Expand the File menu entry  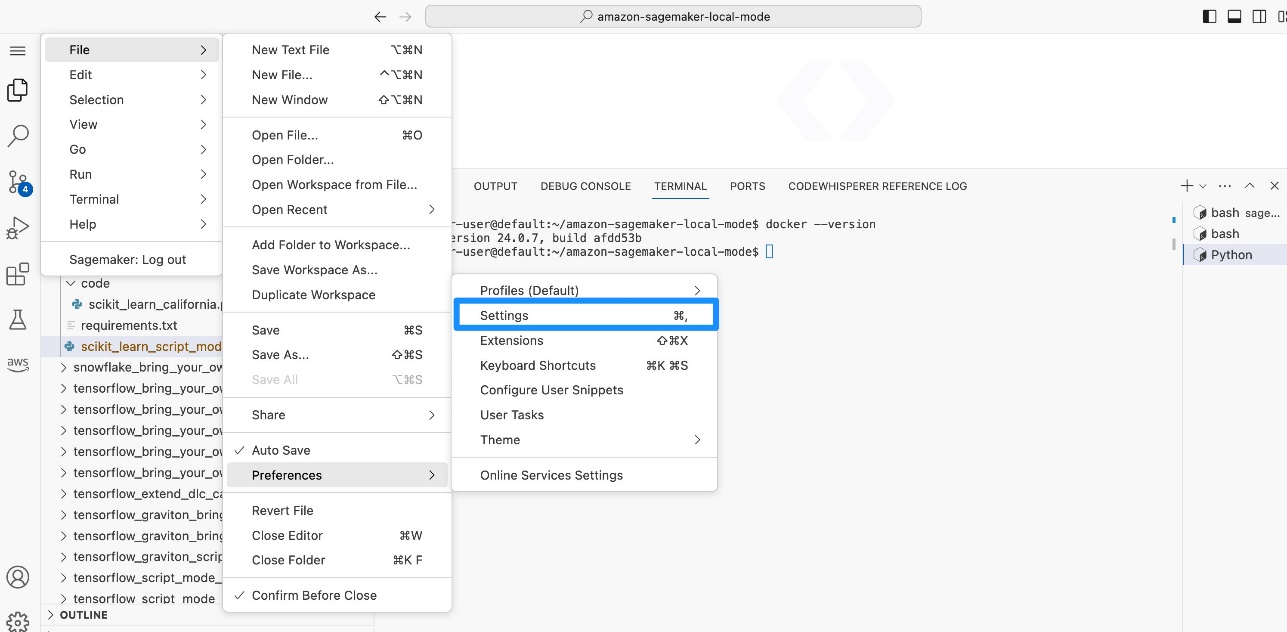click(x=131, y=50)
